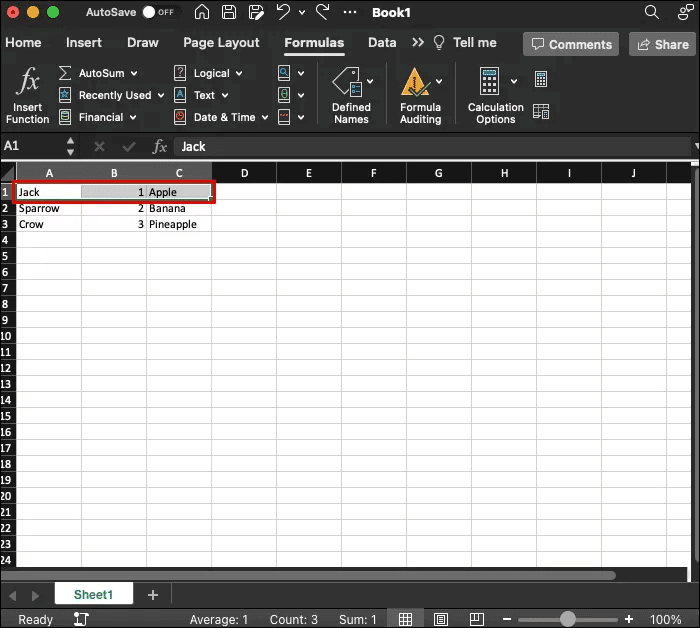Click the Save icon in the title bar
Viewport: 700px width, 628px height.
[229, 13]
